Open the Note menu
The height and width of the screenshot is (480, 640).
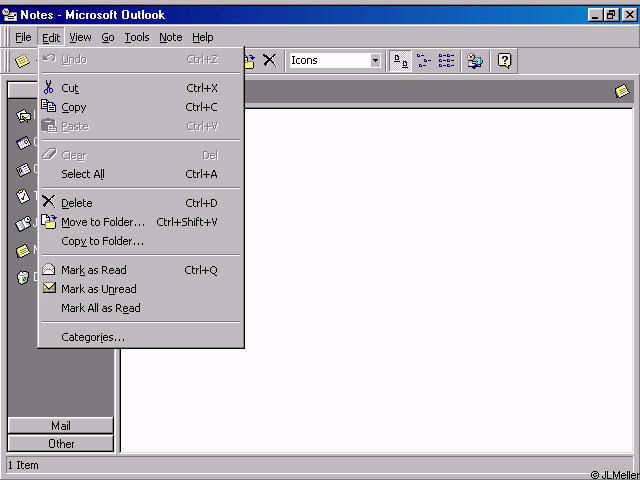[x=171, y=38]
